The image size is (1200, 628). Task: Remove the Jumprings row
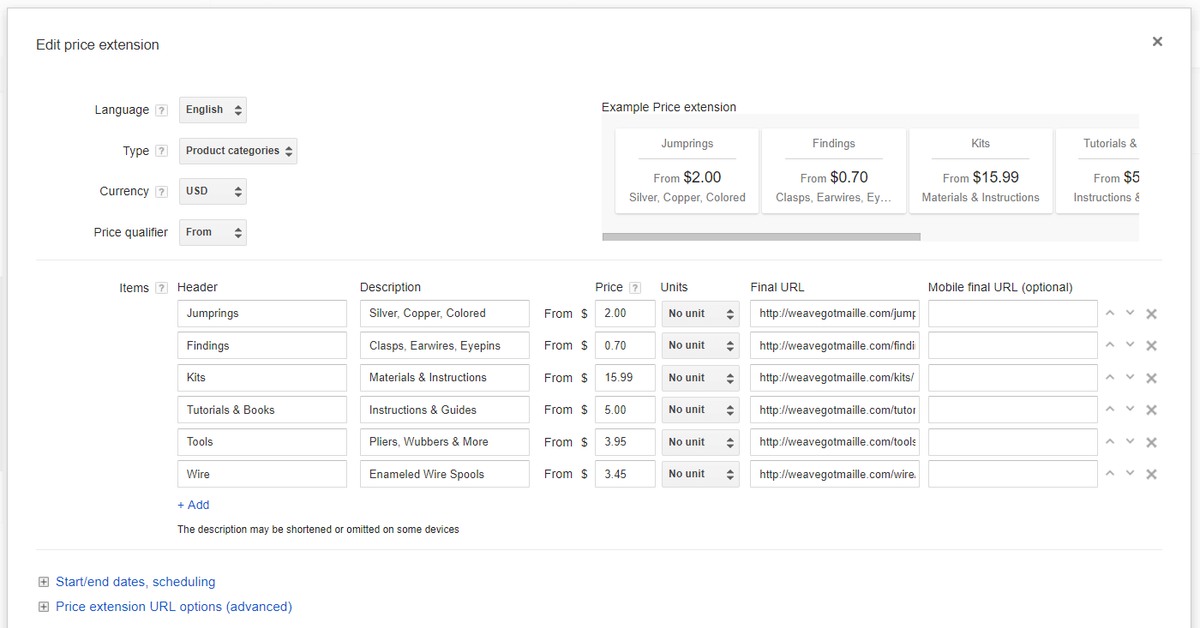point(1151,314)
